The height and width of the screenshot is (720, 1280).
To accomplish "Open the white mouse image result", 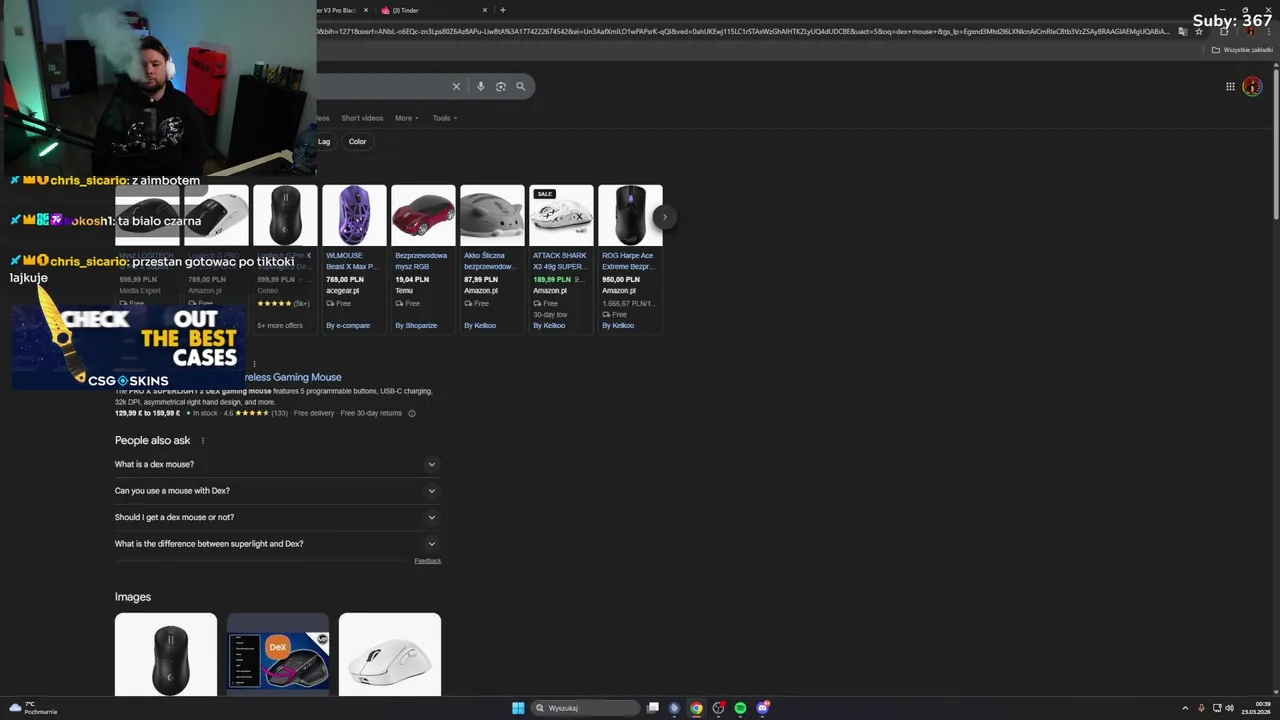I will pyautogui.click(x=390, y=654).
